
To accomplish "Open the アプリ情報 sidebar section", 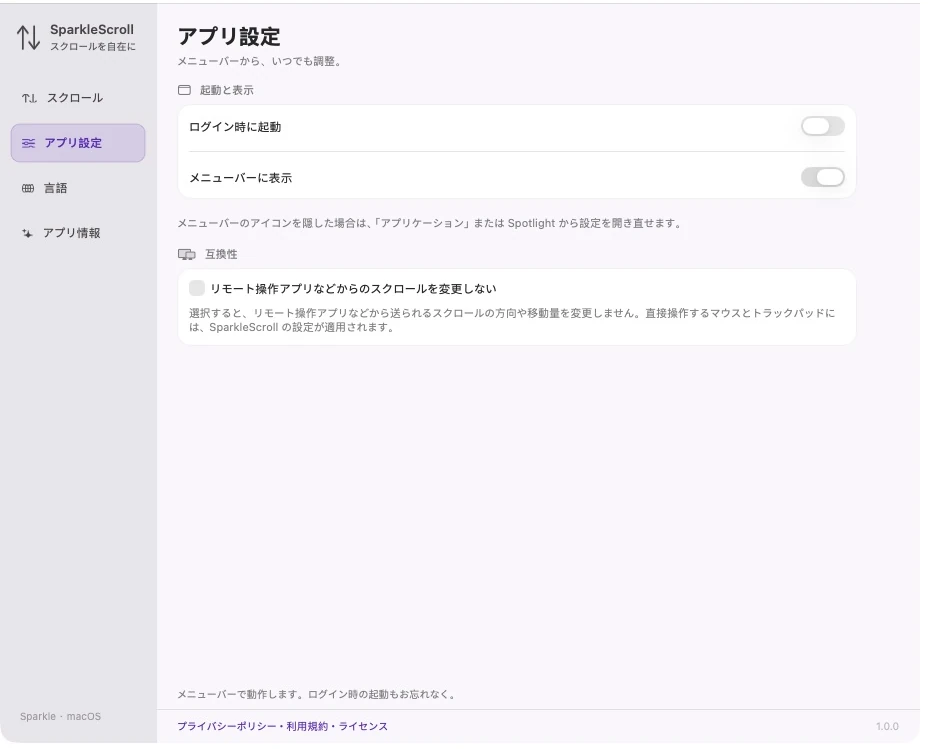I will pos(78,234).
